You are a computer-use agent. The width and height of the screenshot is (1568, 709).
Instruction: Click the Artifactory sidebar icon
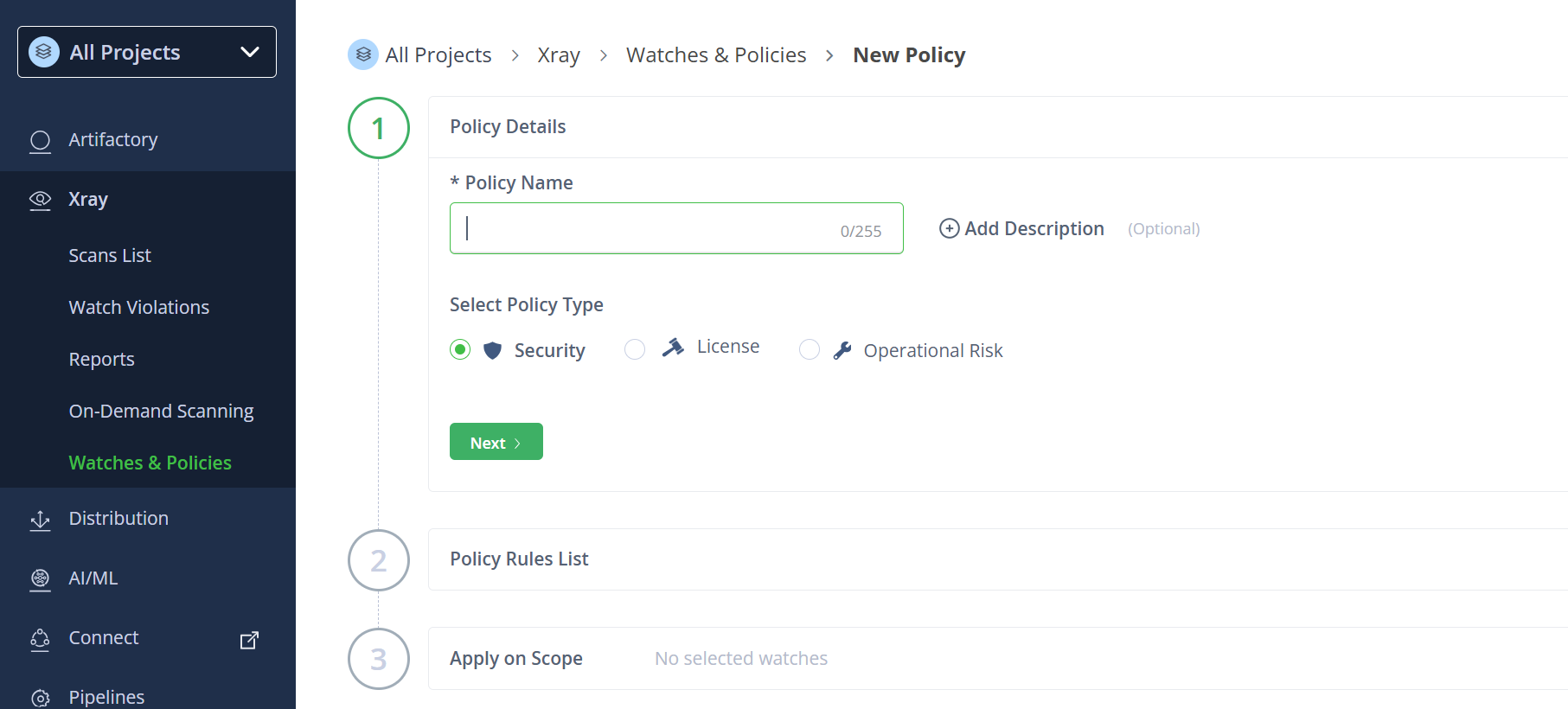click(x=41, y=140)
